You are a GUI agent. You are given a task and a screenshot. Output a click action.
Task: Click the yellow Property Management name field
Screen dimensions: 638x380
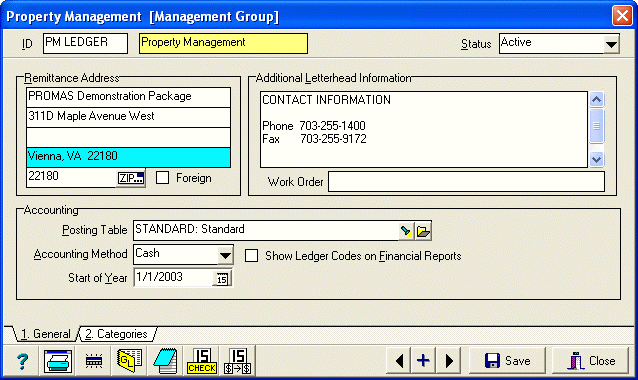[x=223, y=43]
